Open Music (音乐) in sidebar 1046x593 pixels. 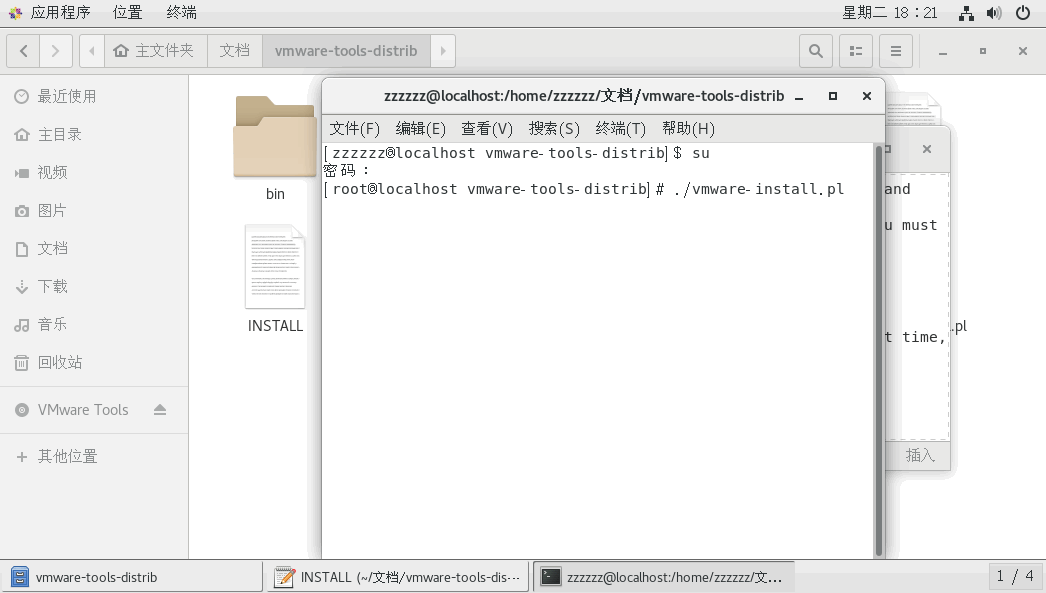[94, 325]
